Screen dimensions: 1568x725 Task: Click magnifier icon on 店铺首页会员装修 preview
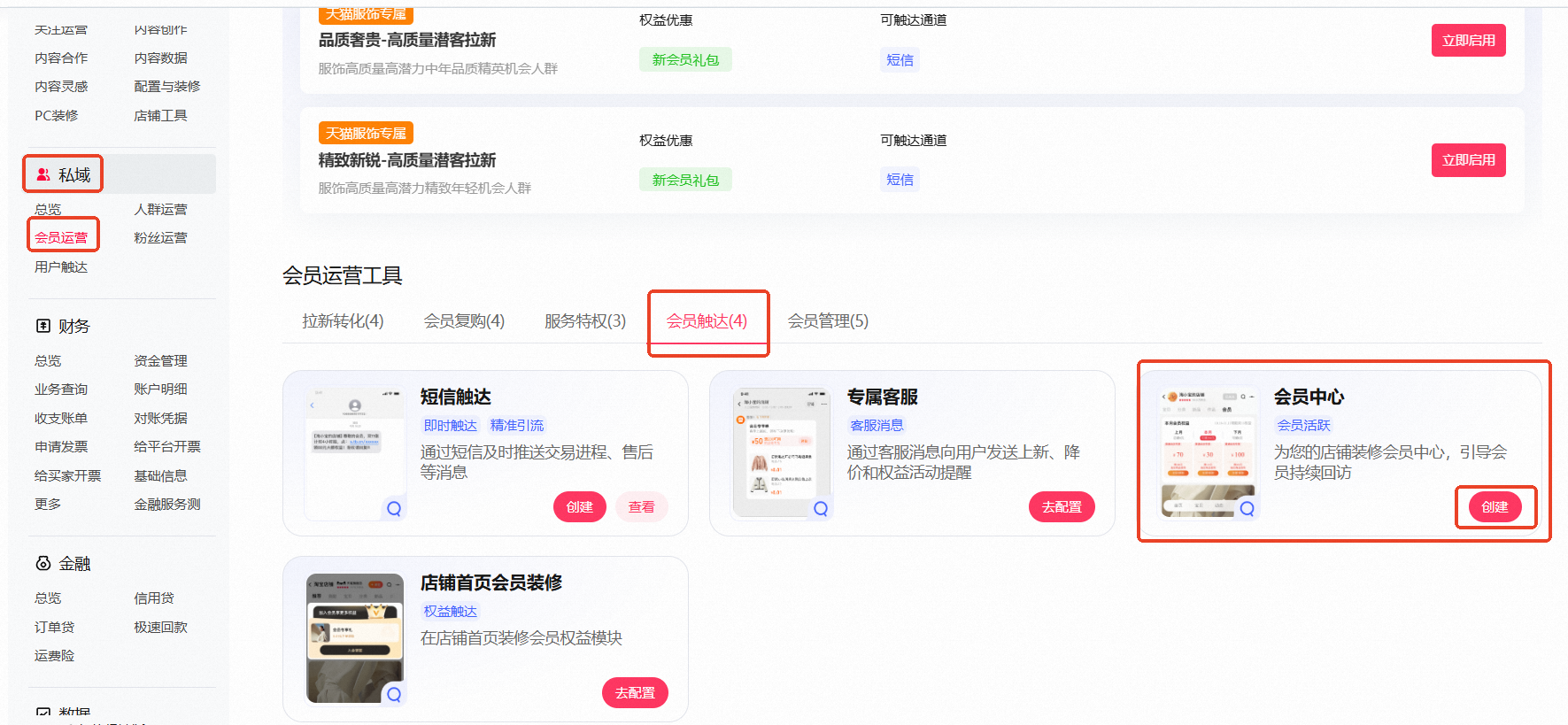[394, 694]
